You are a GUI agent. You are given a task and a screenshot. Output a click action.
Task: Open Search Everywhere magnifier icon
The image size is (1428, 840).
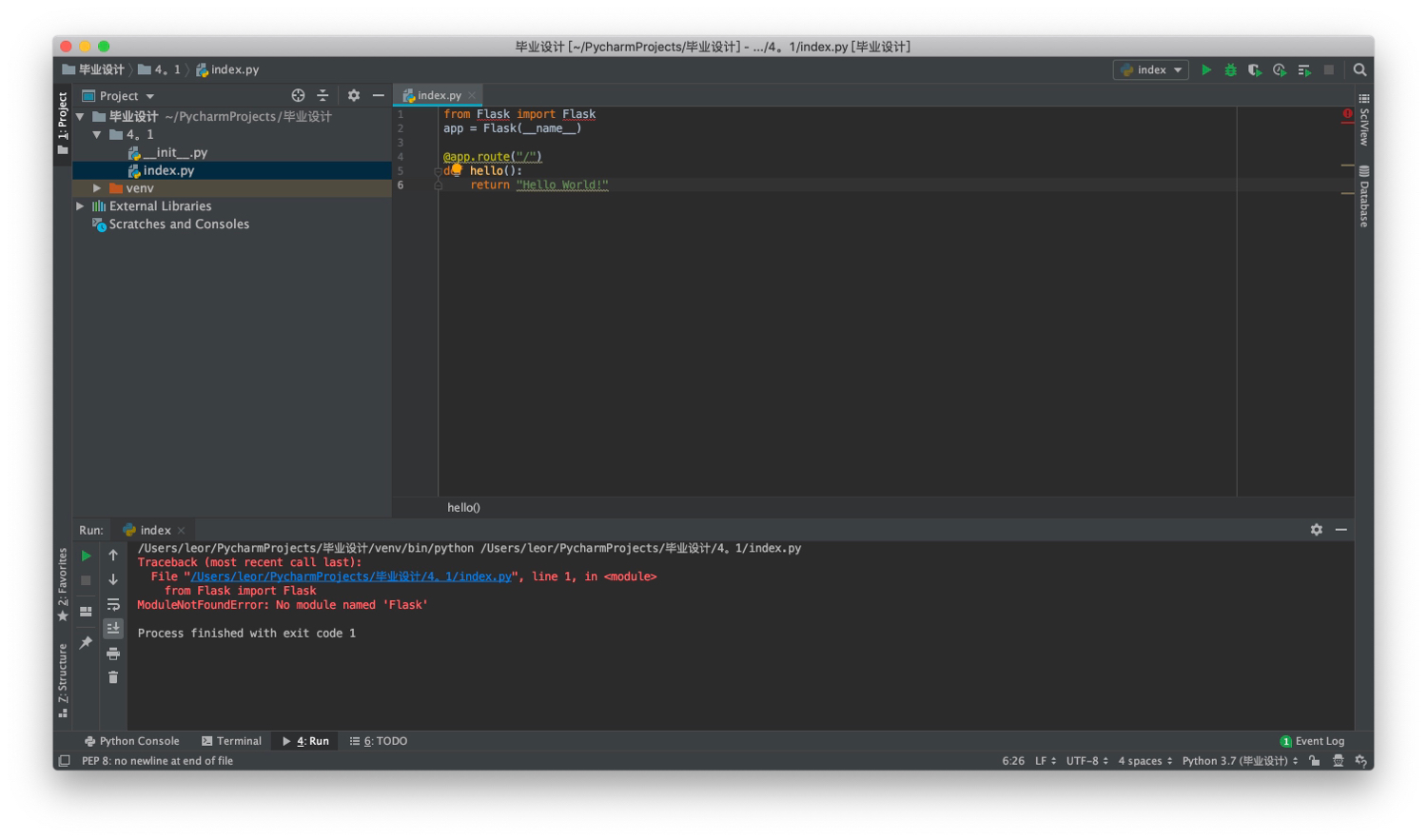pos(1360,69)
